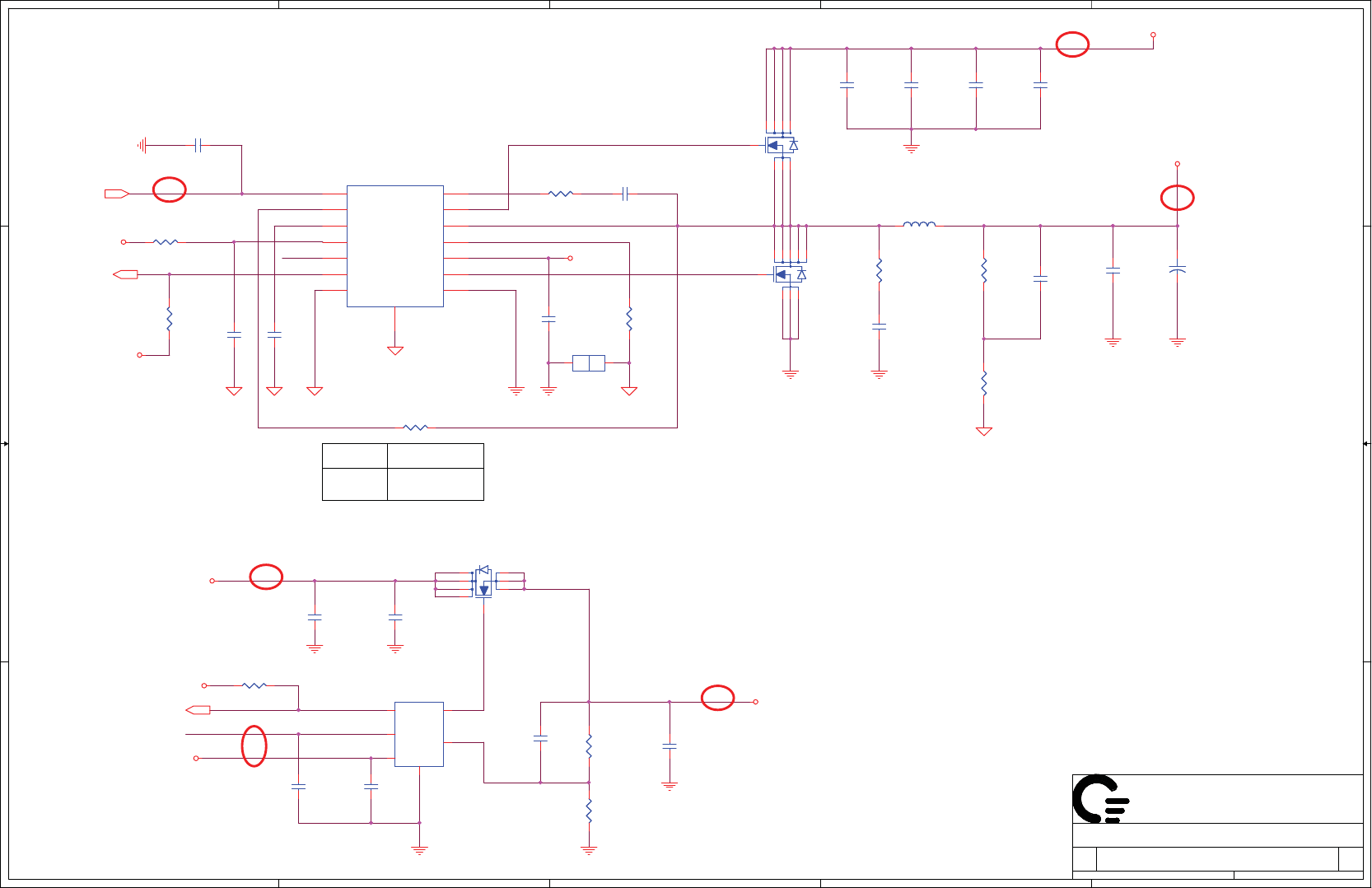The height and width of the screenshot is (888, 1372).
Task: Click the ground symbol under the top capacitor bank
Action: pos(911,148)
